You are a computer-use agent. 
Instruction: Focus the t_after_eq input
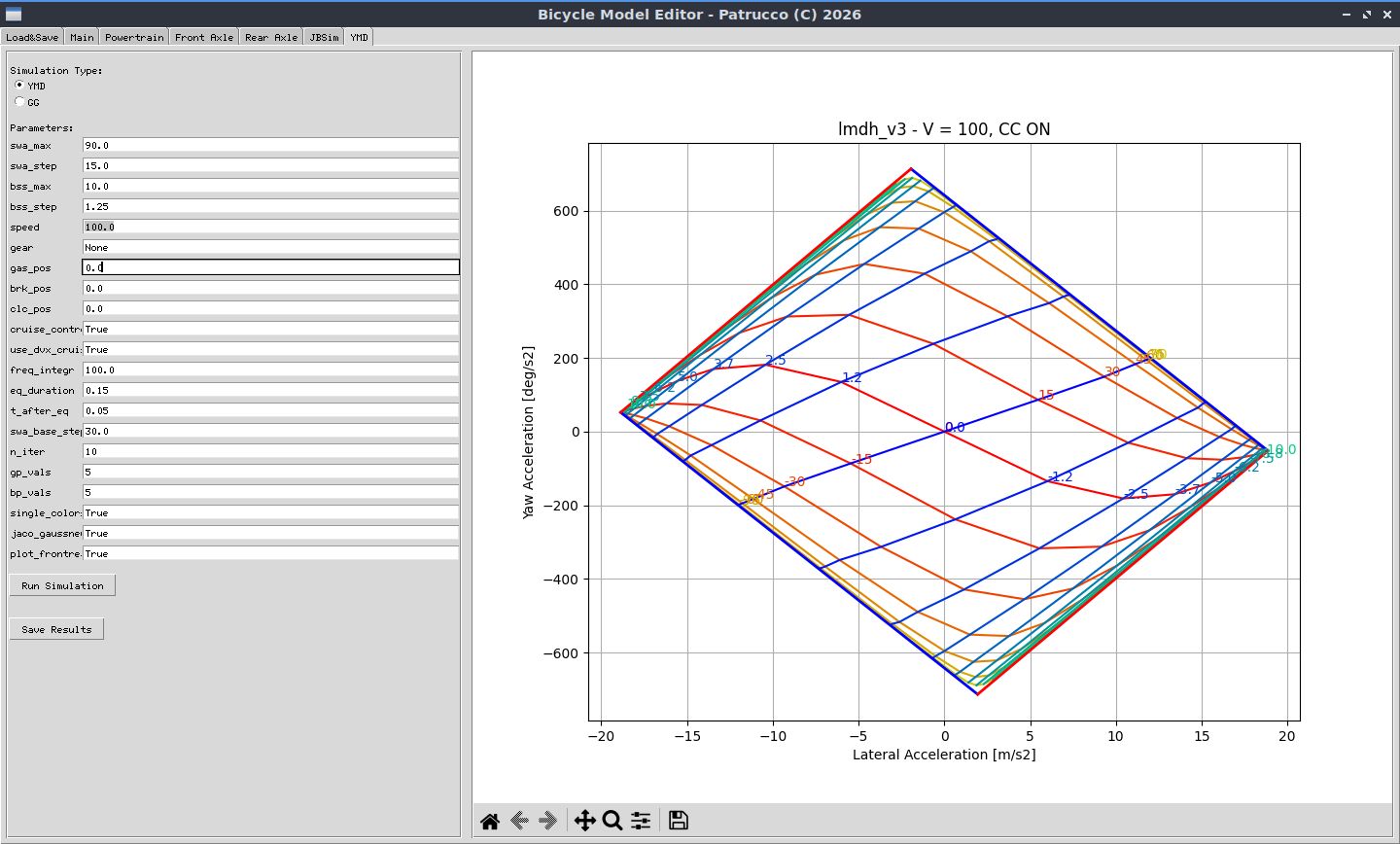(270, 410)
